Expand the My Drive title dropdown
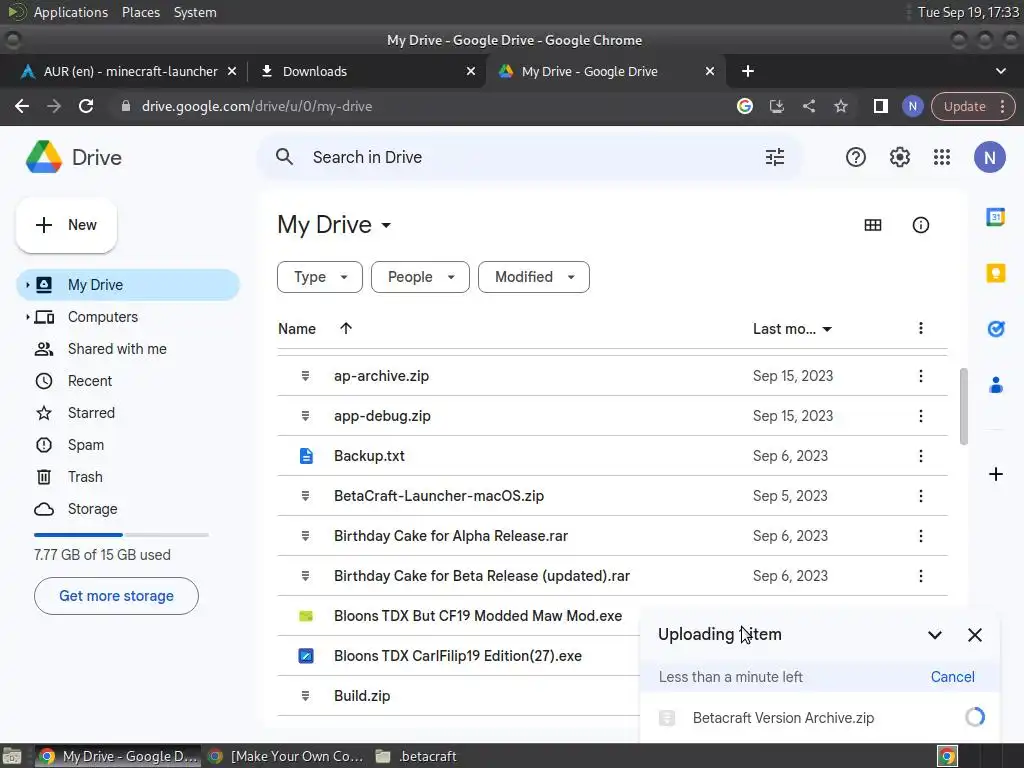This screenshot has width=1024, height=768. click(386, 225)
